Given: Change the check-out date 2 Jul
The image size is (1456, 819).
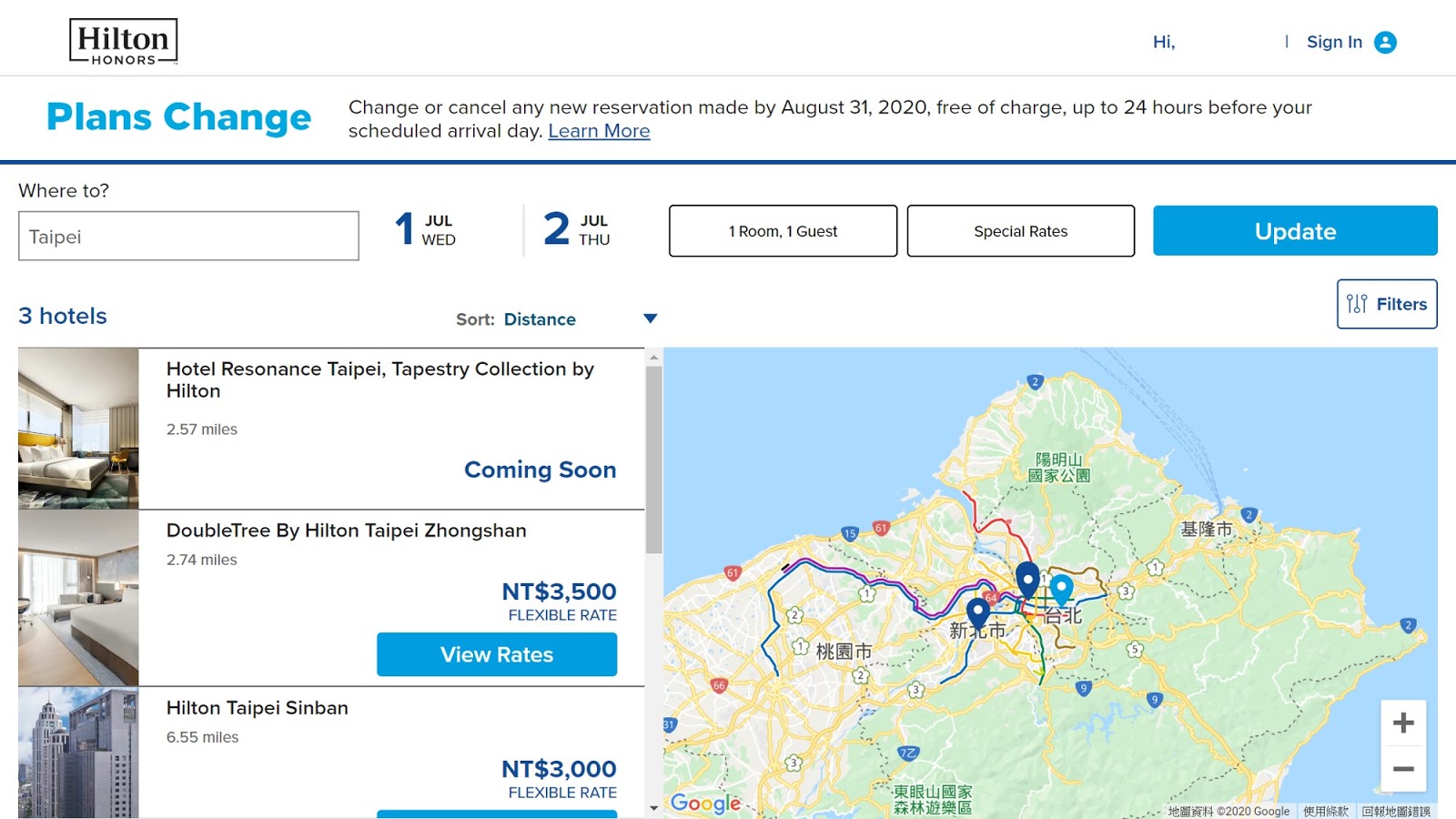Looking at the screenshot, I should pyautogui.click(x=577, y=229).
